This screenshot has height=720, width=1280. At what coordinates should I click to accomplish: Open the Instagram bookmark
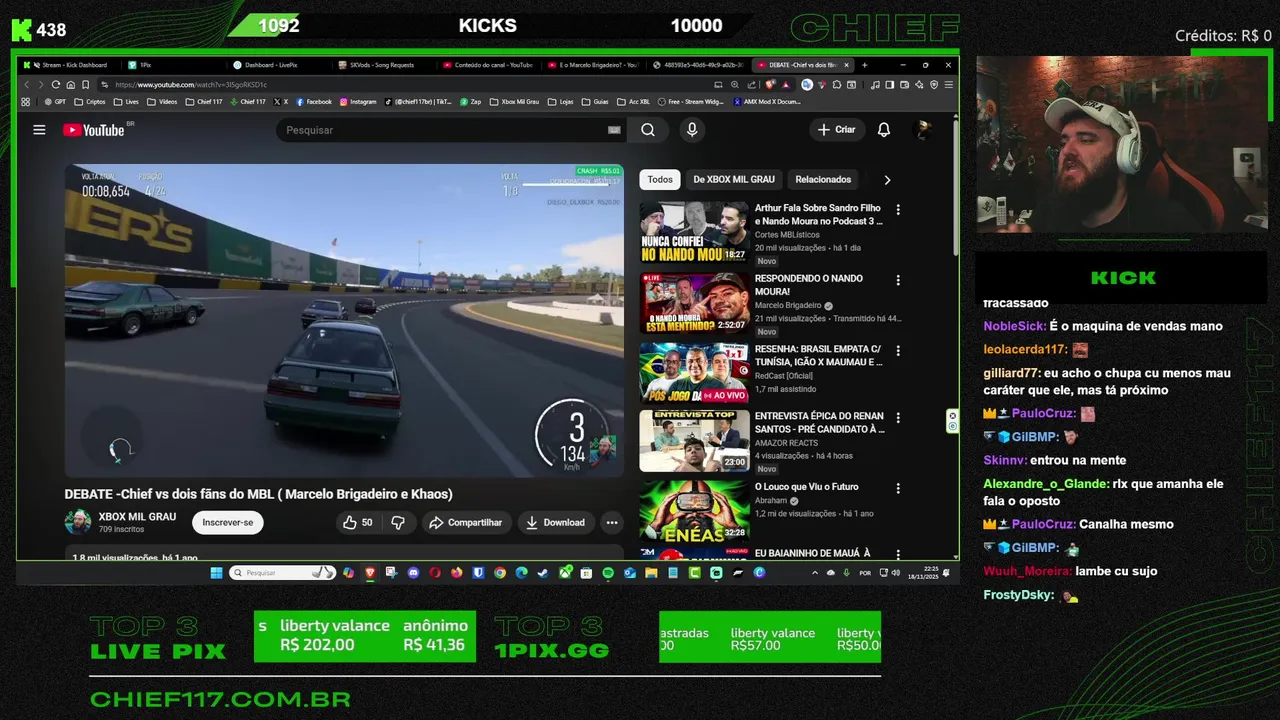(x=357, y=101)
